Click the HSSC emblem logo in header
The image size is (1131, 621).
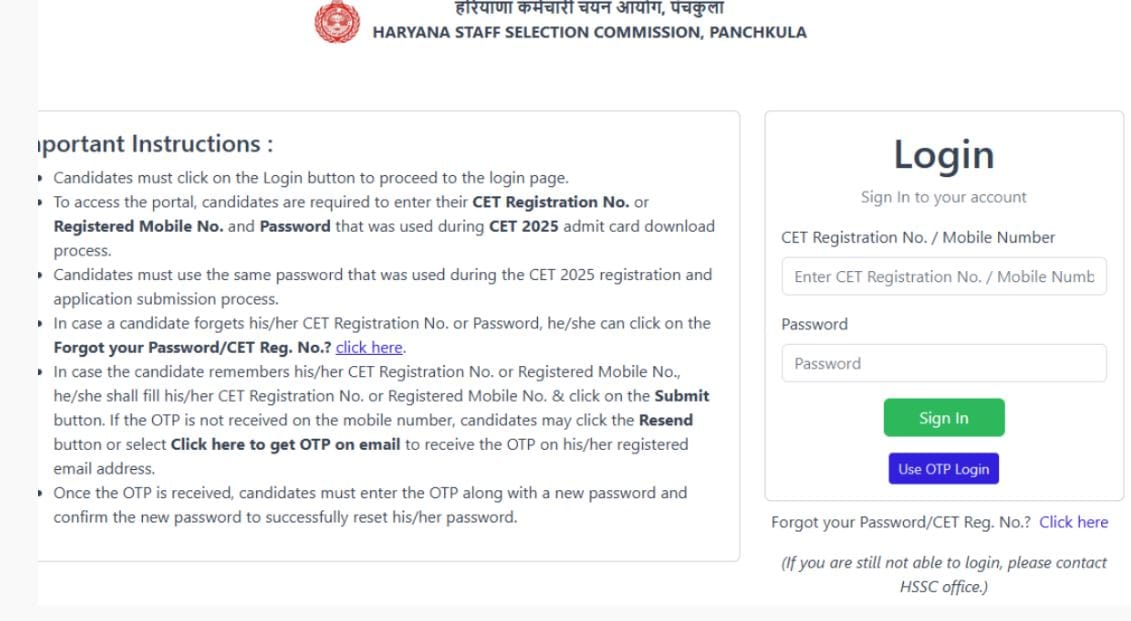click(337, 21)
